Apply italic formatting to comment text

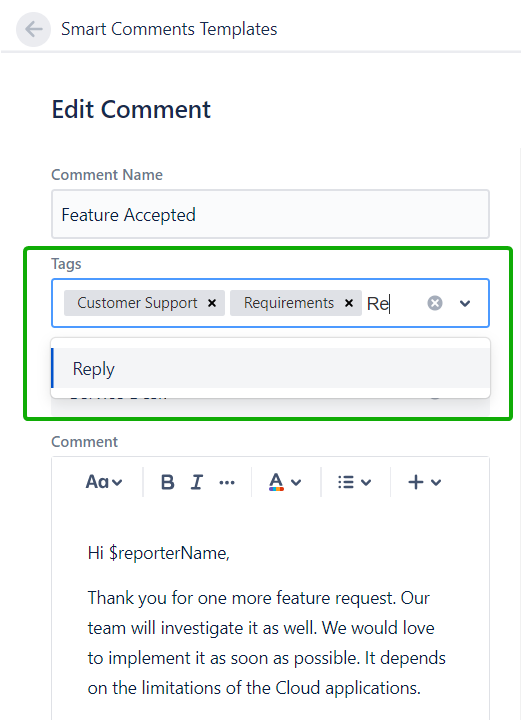click(197, 482)
